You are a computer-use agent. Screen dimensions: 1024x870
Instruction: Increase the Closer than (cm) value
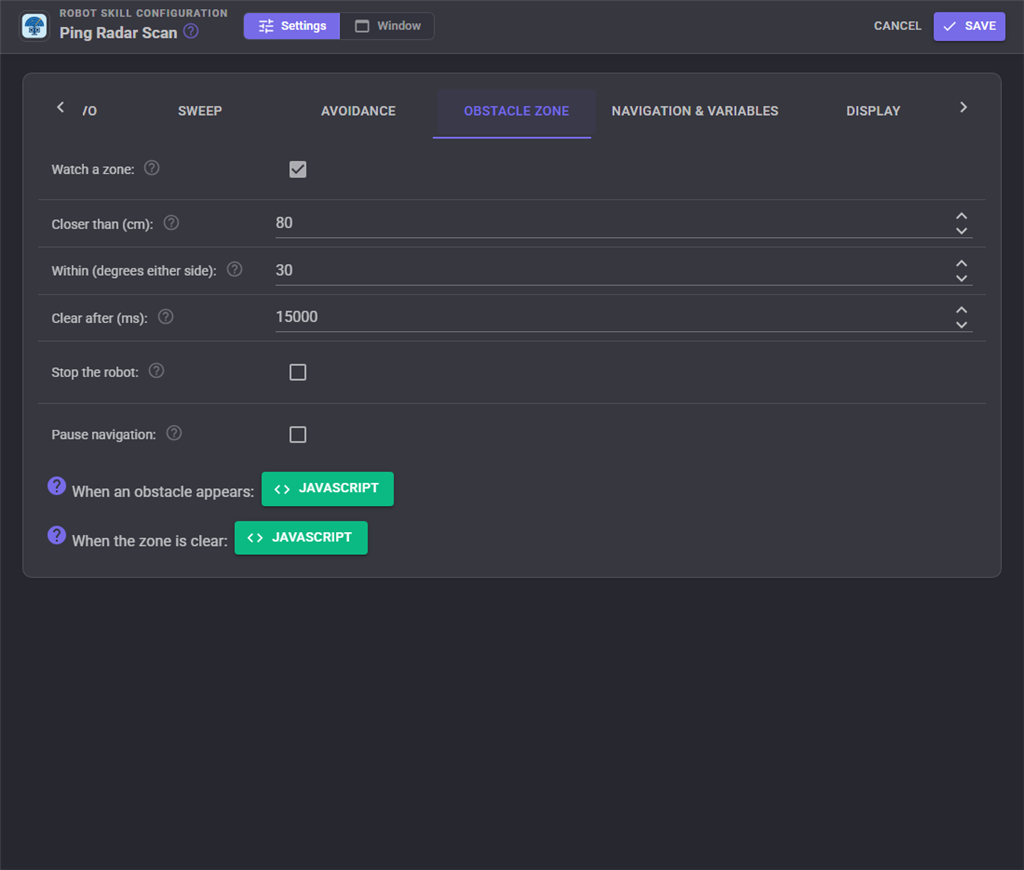pos(961,216)
